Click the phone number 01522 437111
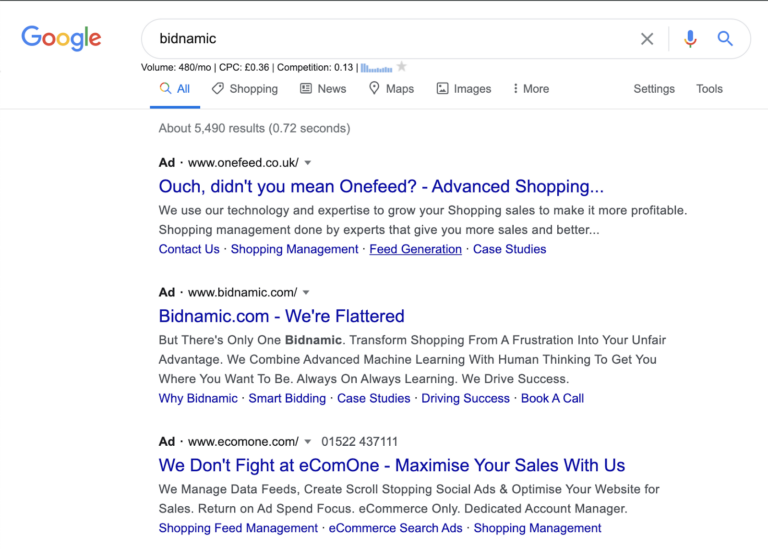 [359, 442]
